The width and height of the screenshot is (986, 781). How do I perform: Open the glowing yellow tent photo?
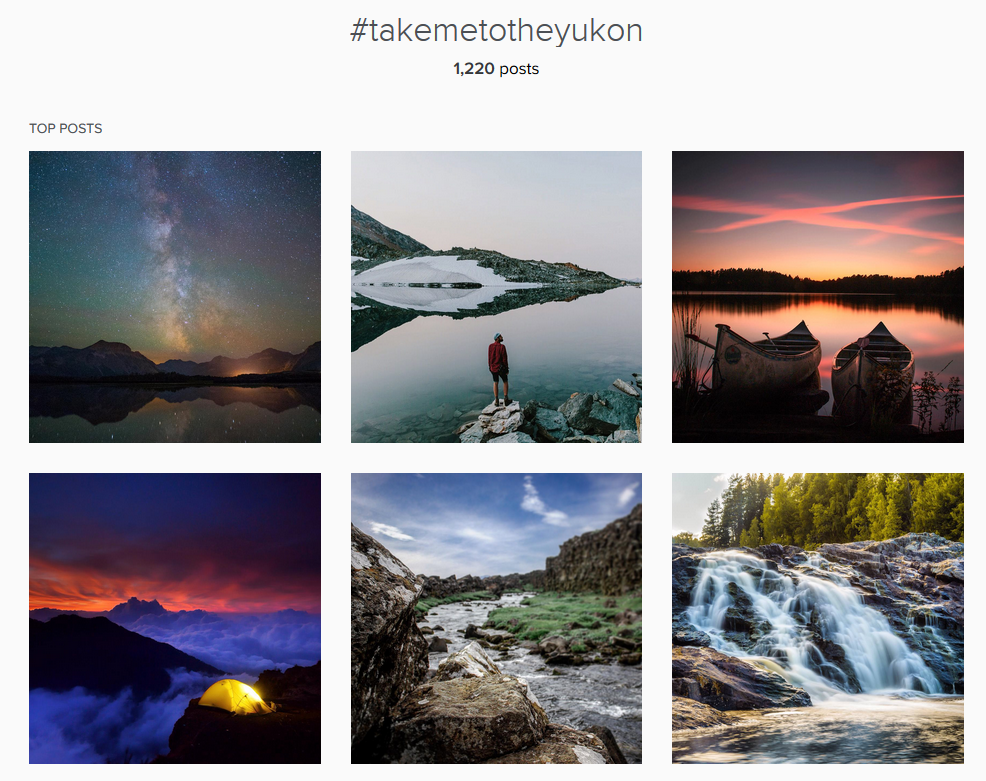coord(175,619)
